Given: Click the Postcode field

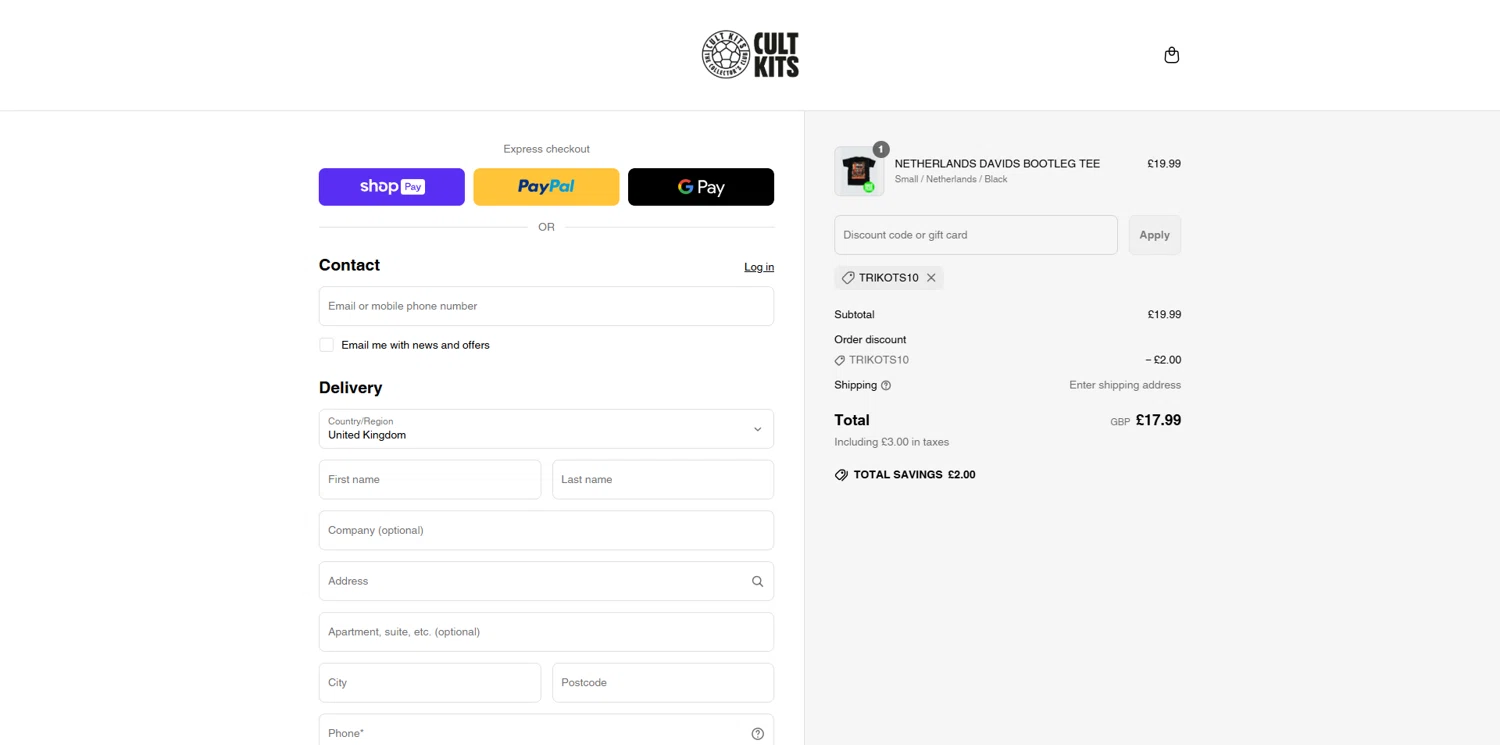Looking at the screenshot, I should [663, 683].
